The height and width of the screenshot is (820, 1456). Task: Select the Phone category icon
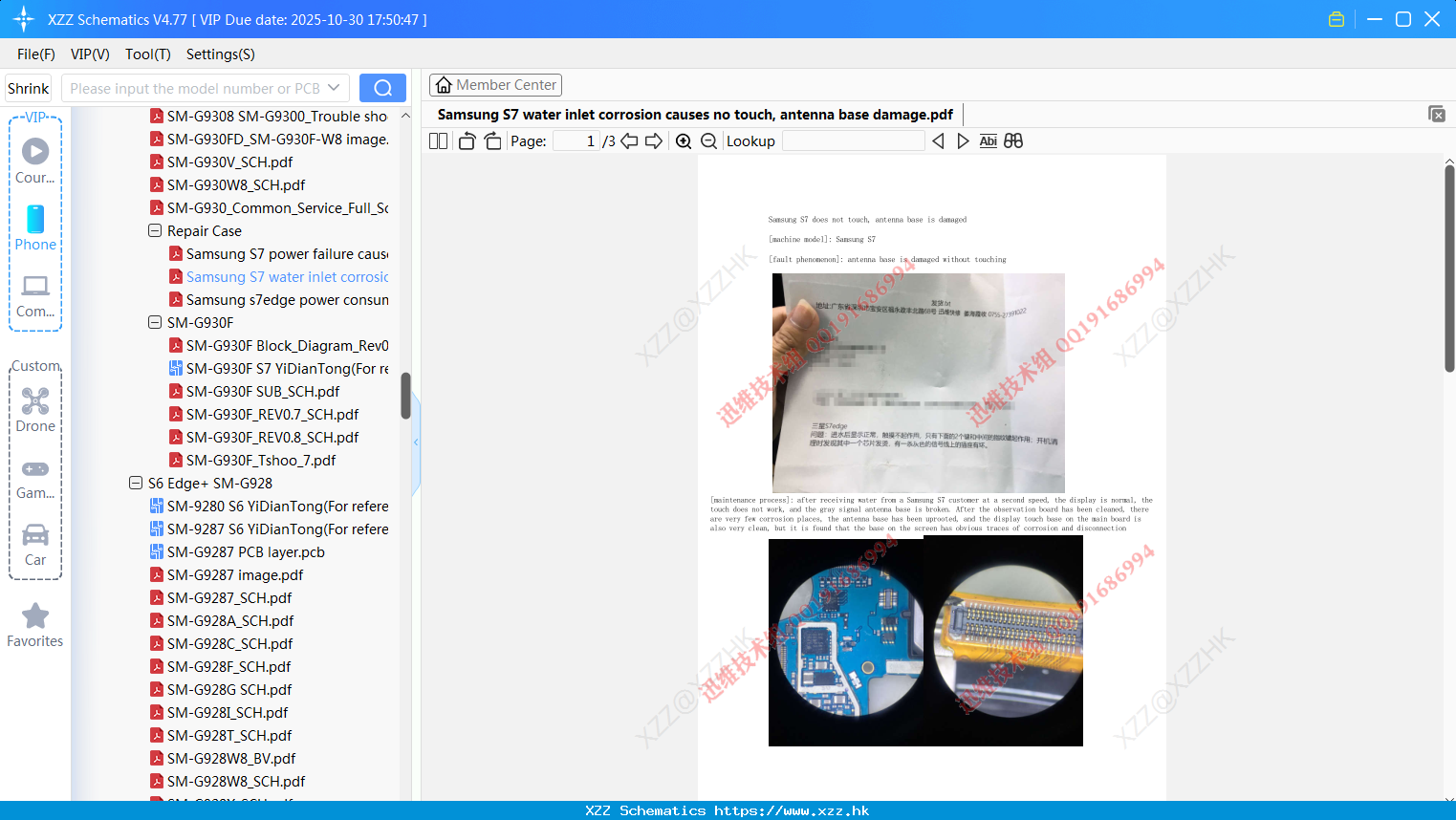point(35,227)
